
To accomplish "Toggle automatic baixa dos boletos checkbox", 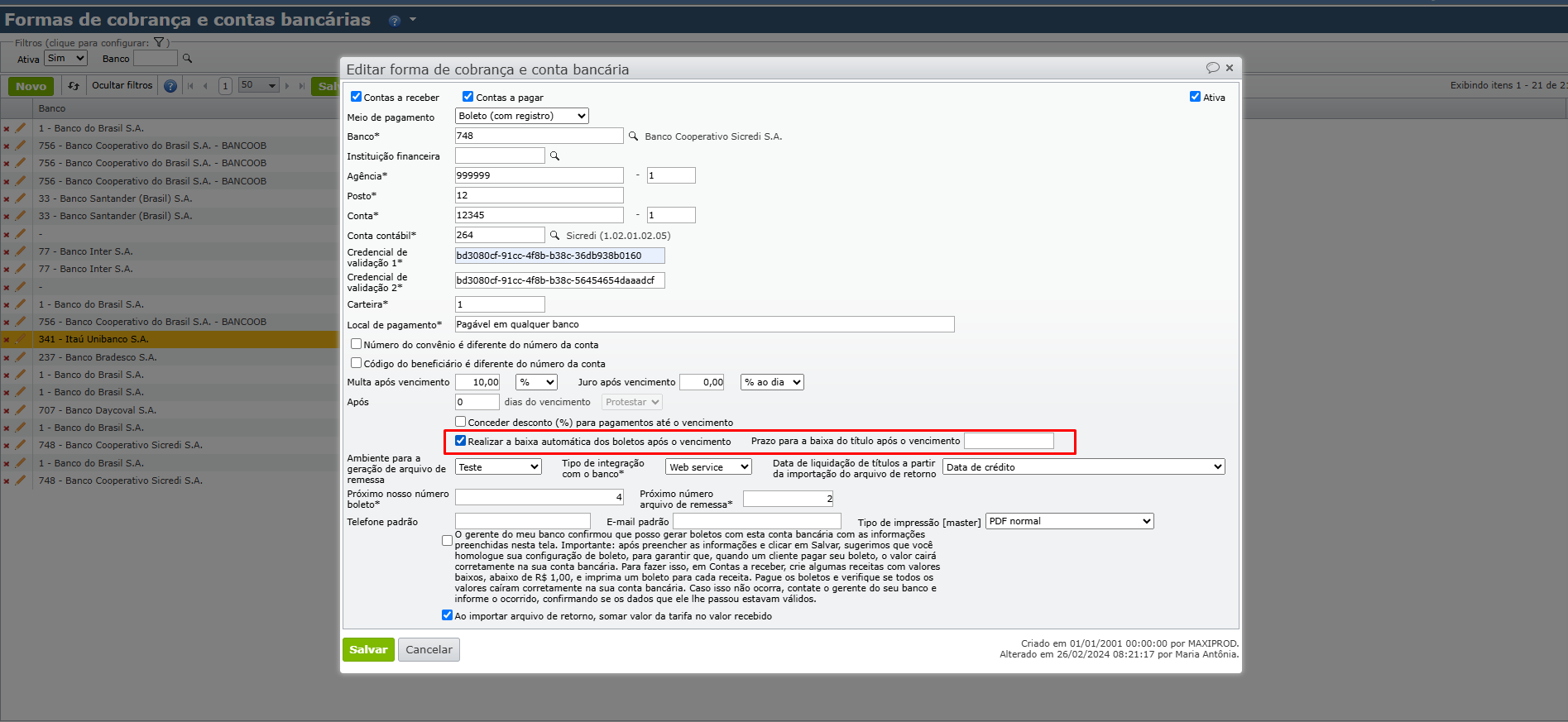I will [461, 441].
